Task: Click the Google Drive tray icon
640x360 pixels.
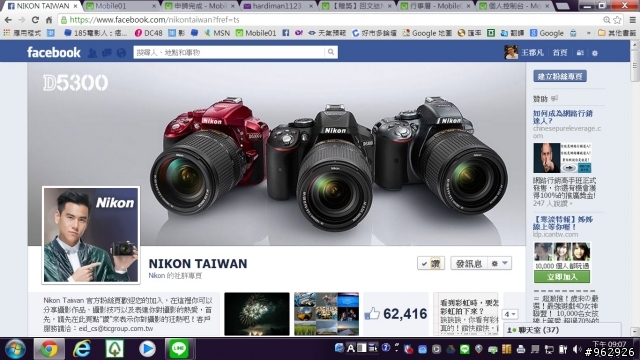Action: click(x=451, y=349)
